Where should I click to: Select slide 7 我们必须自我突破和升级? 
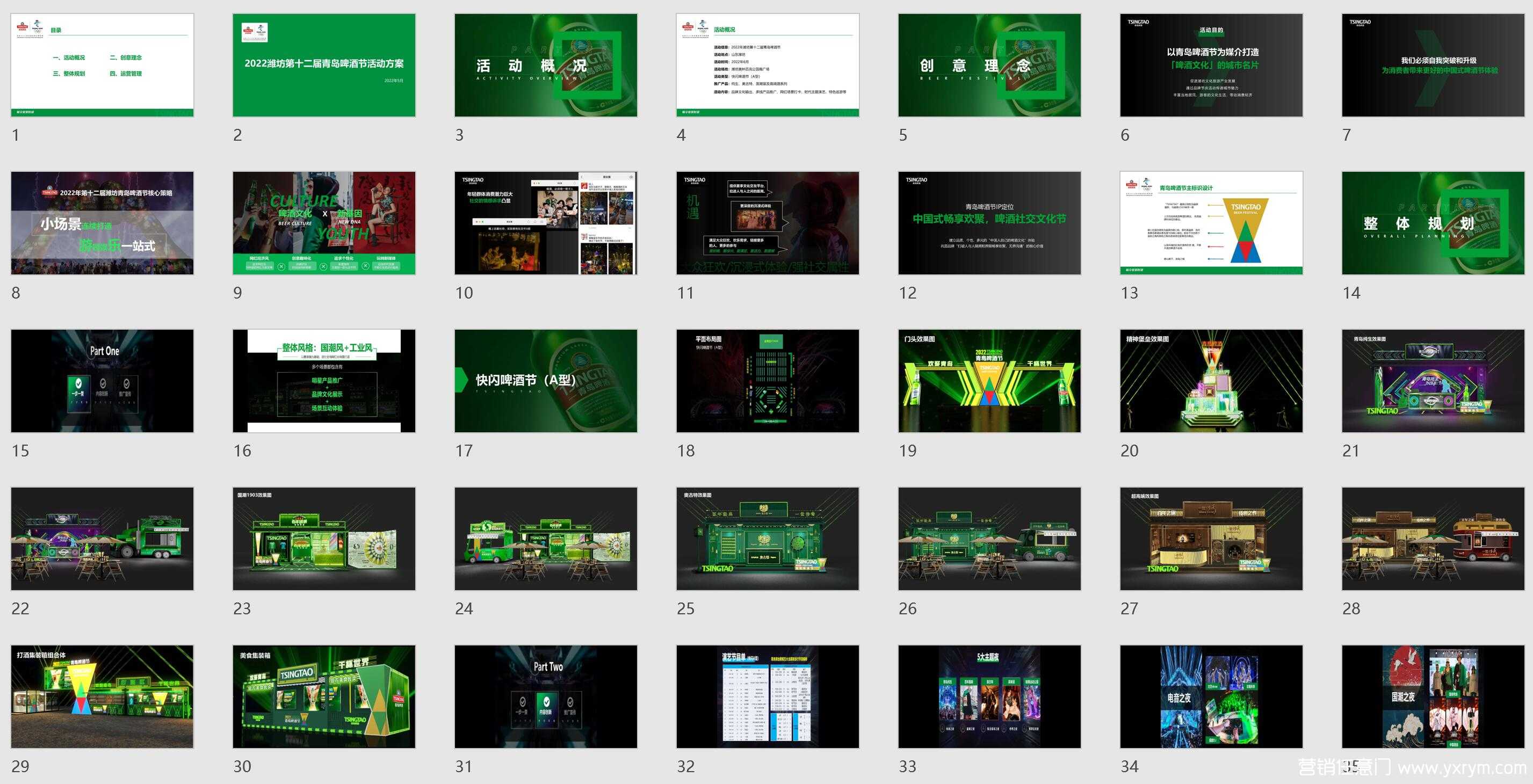[1433, 65]
